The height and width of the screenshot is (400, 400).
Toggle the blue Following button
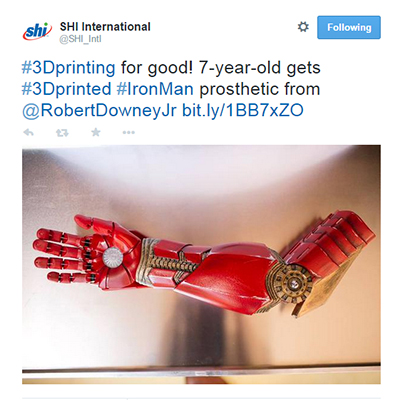click(x=349, y=27)
